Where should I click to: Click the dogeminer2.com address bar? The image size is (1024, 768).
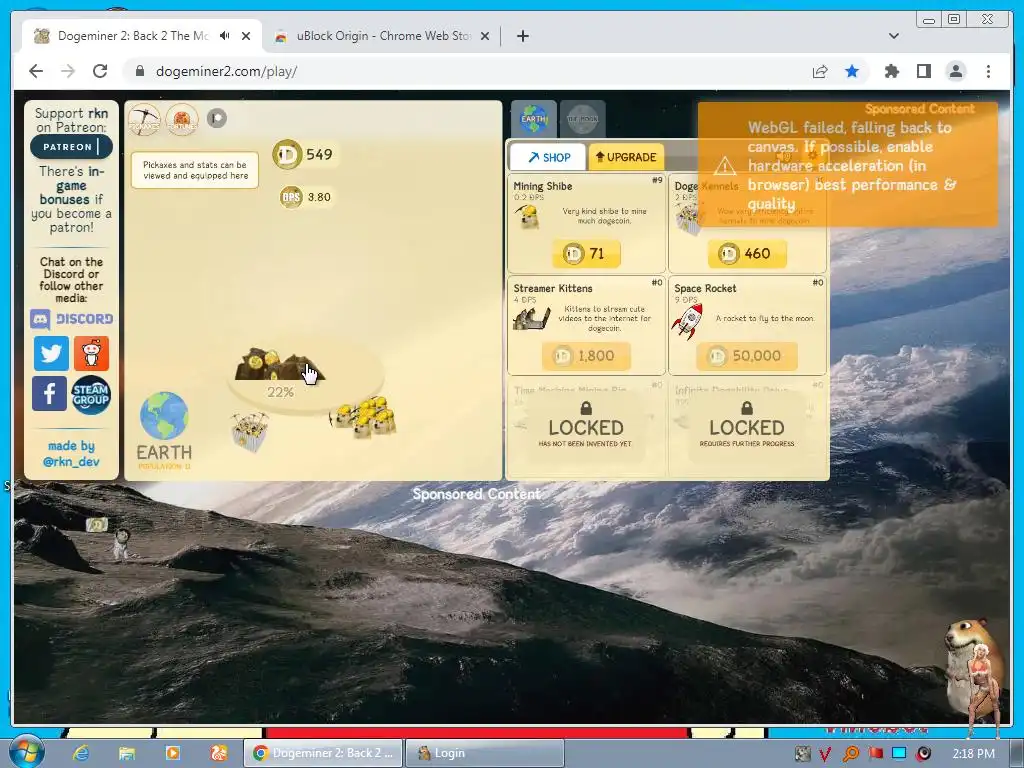(464, 71)
